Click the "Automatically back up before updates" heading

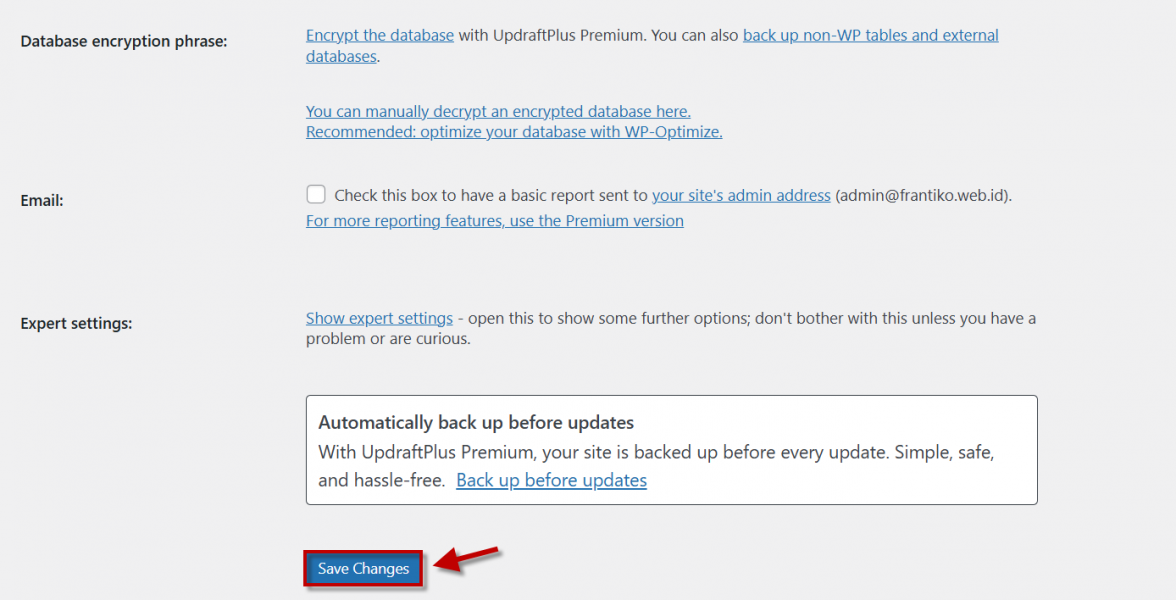coord(476,423)
